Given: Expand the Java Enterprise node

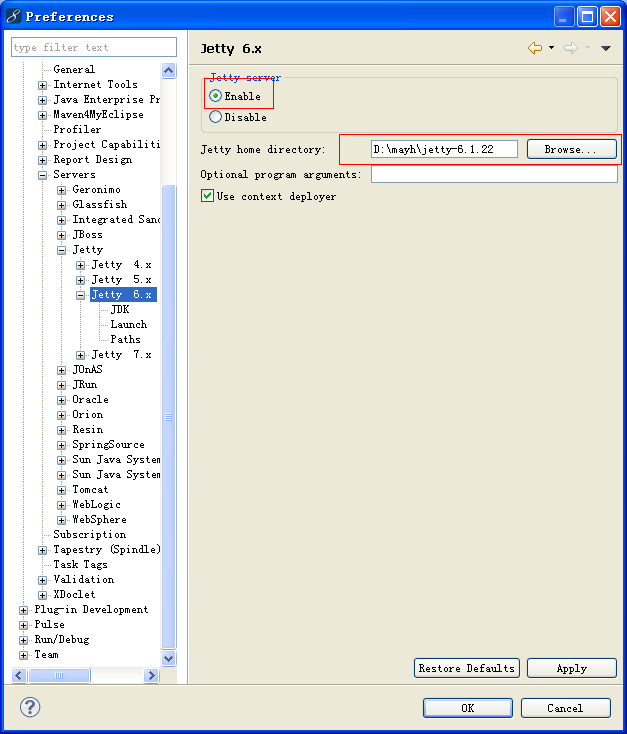Looking at the screenshot, I should (x=43, y=100).
